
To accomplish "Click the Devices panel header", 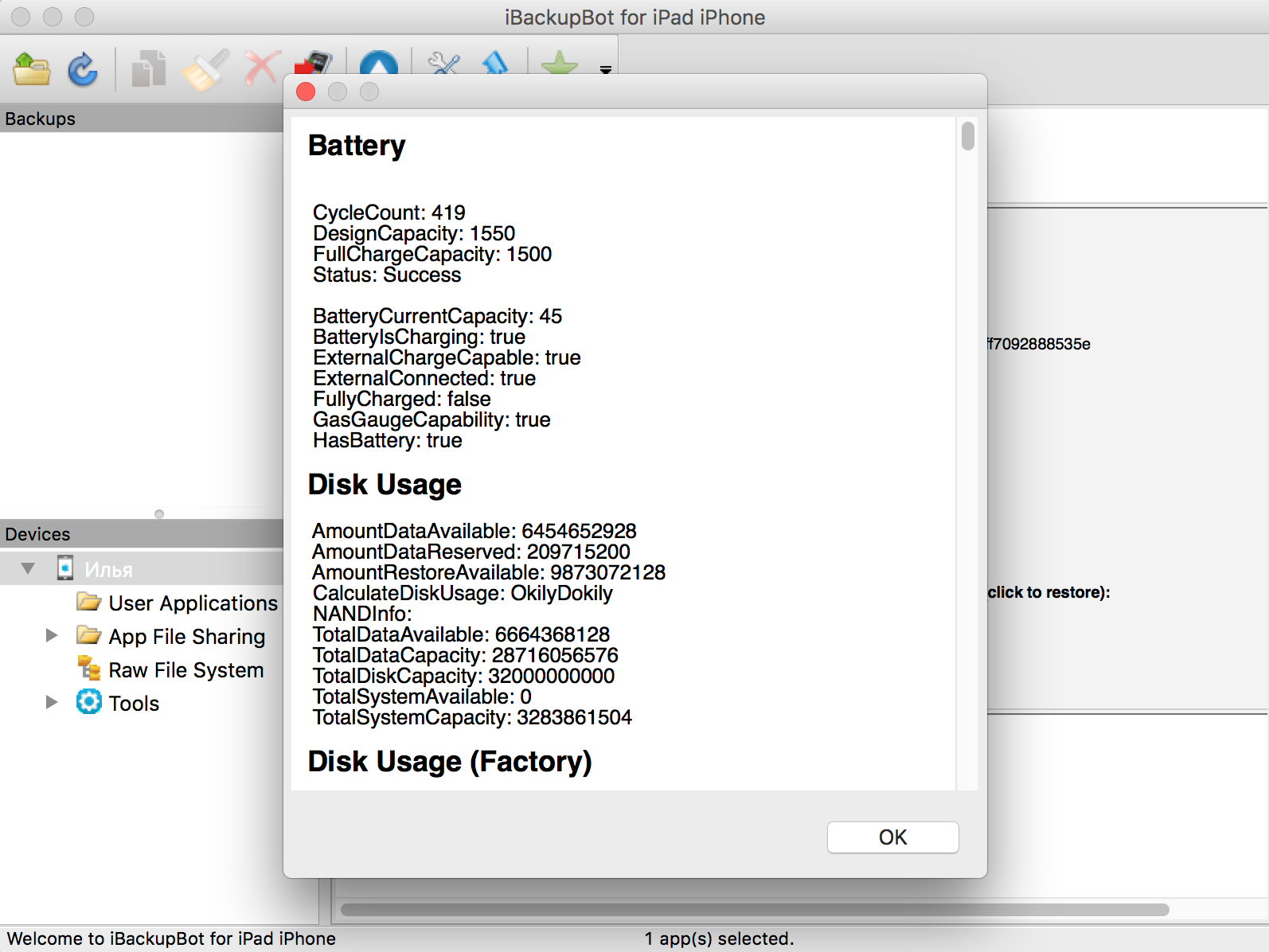I will click(142, 534).
